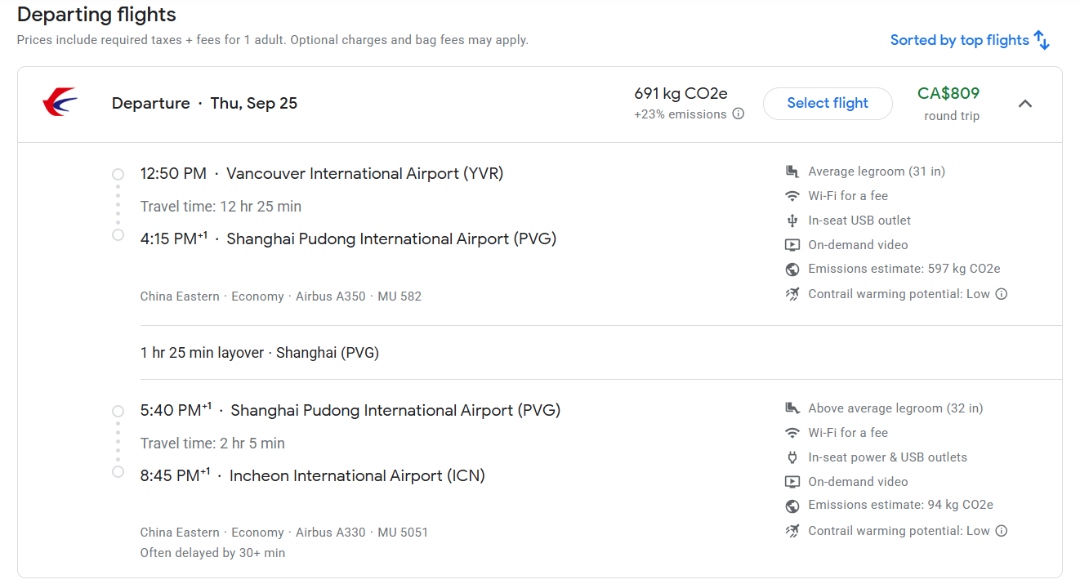Viewport: 1080px width, 584px height.
Task: Click the sort arrows icon
Action: click(1042, 40)
